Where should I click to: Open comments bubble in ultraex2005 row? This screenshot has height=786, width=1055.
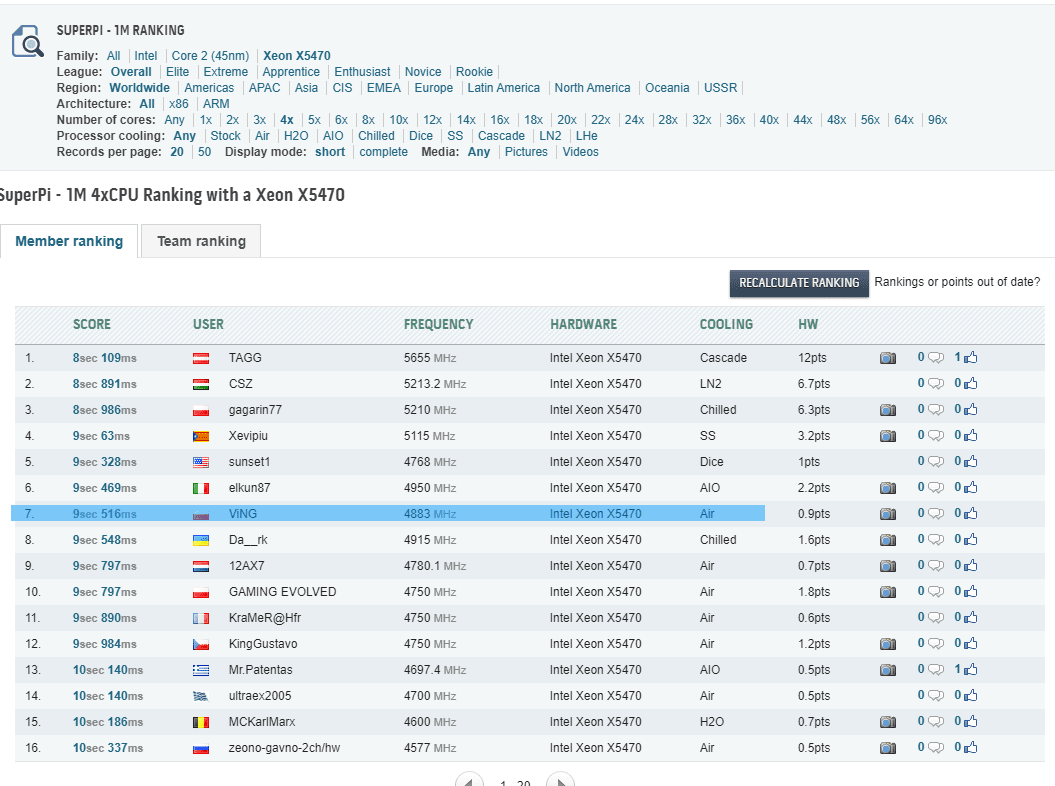pos(936,696)
